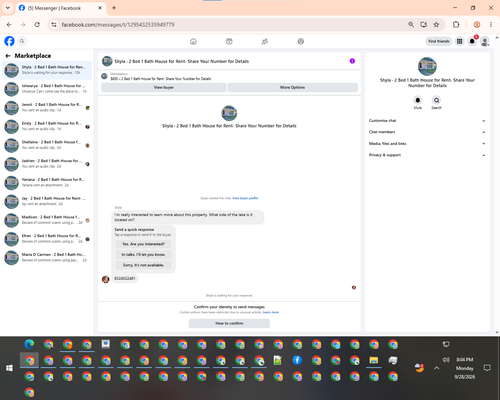The image size is (500, 400).
Task: Open the account profile avatar menu
Action: tap(485, 41)
